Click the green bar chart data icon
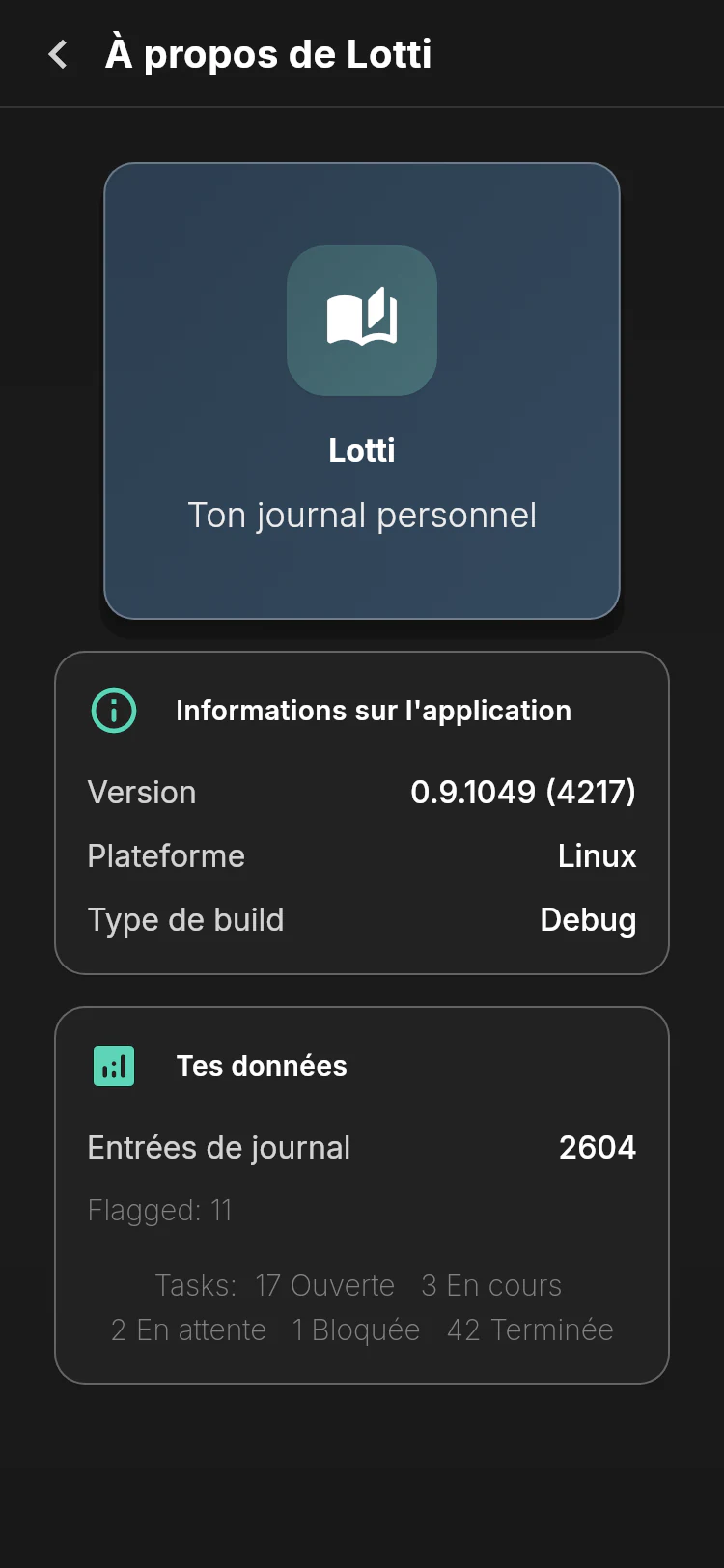The width and height of the screenshot is (724, 1568). tap(114, 1066)
